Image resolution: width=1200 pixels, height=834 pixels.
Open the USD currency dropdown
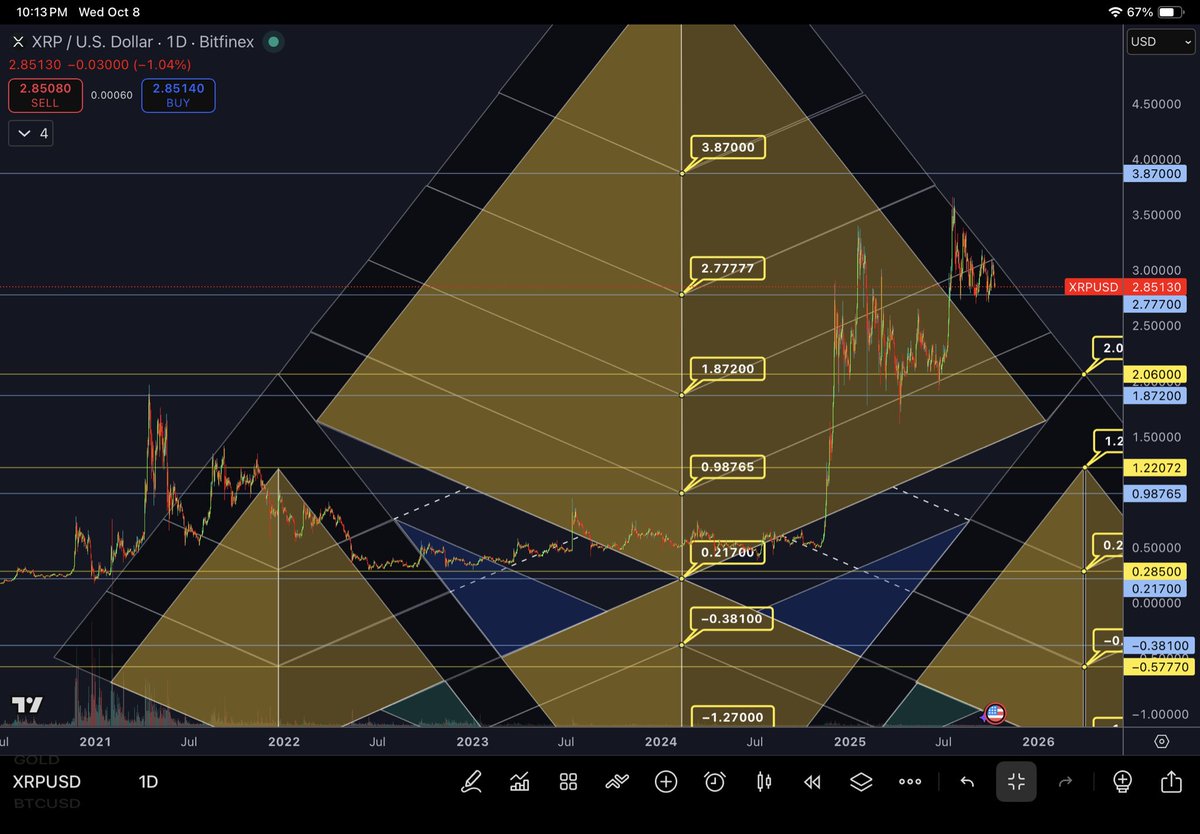pos(1159,42)
